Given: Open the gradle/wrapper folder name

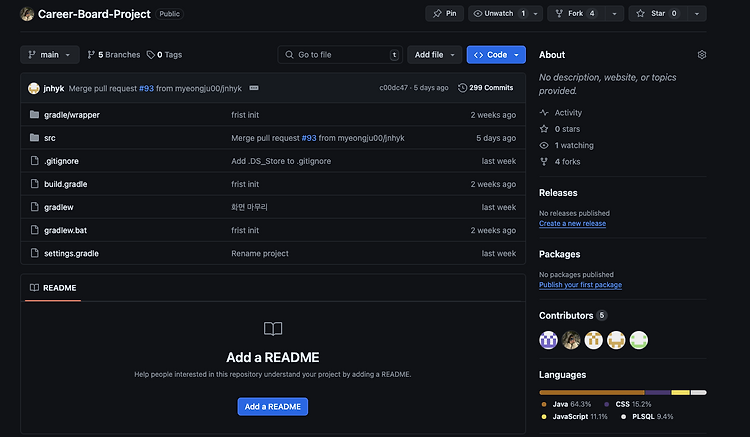Looking at the screenshot, I should click(x=72, y=115).
